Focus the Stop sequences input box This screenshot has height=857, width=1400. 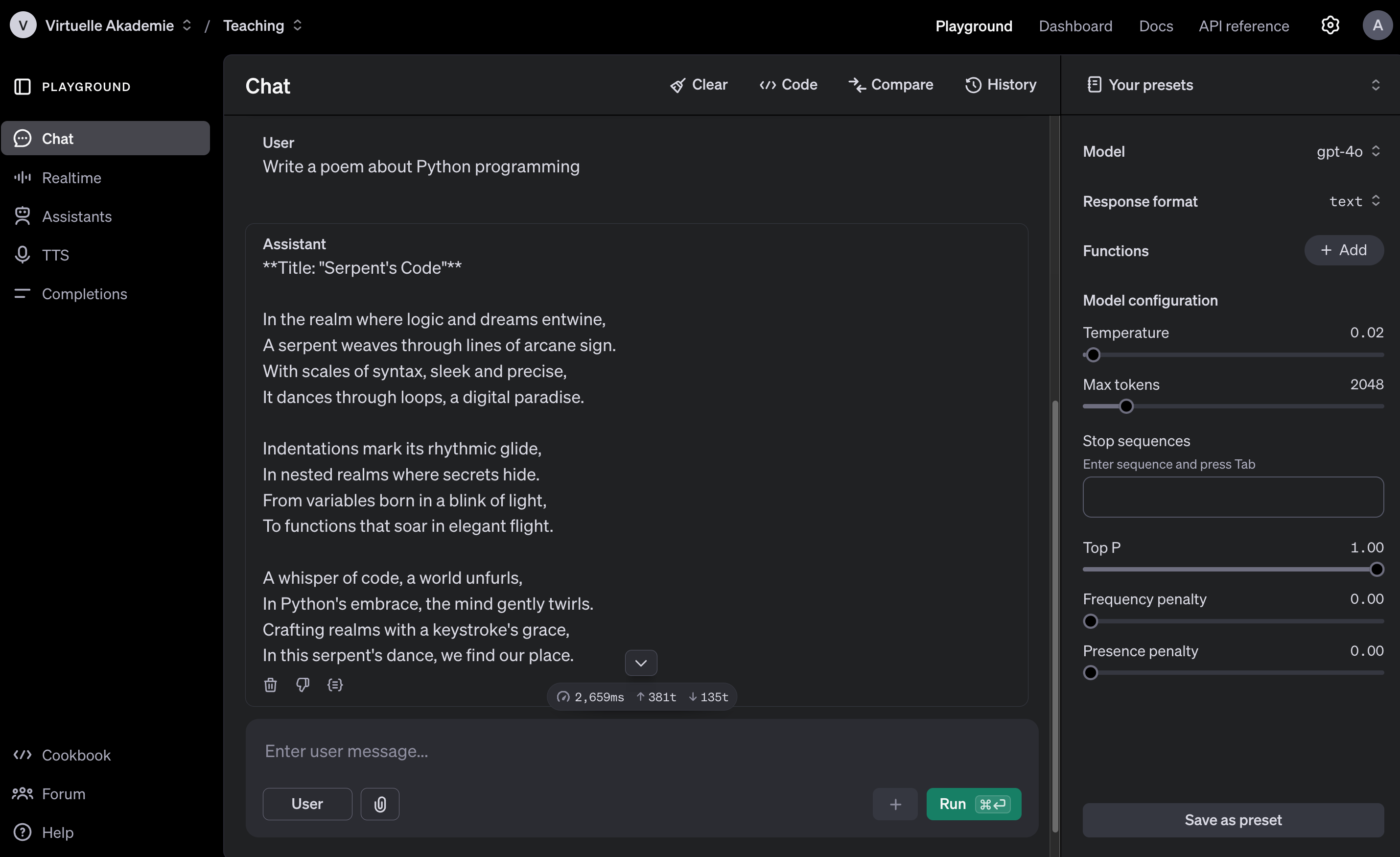pyautogui.click(x=1233, y=497)
